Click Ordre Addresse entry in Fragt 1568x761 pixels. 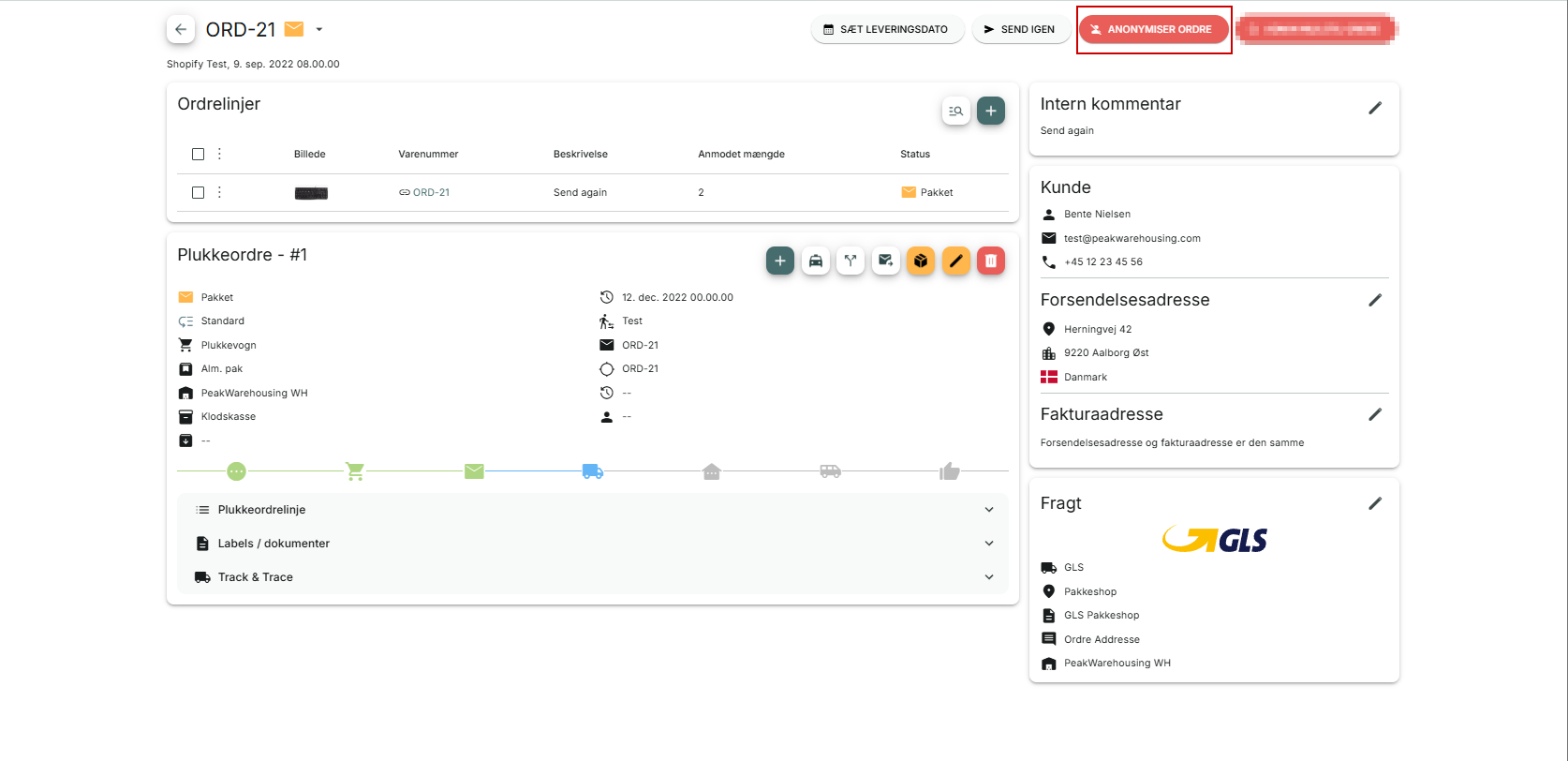pos(1102,639)
